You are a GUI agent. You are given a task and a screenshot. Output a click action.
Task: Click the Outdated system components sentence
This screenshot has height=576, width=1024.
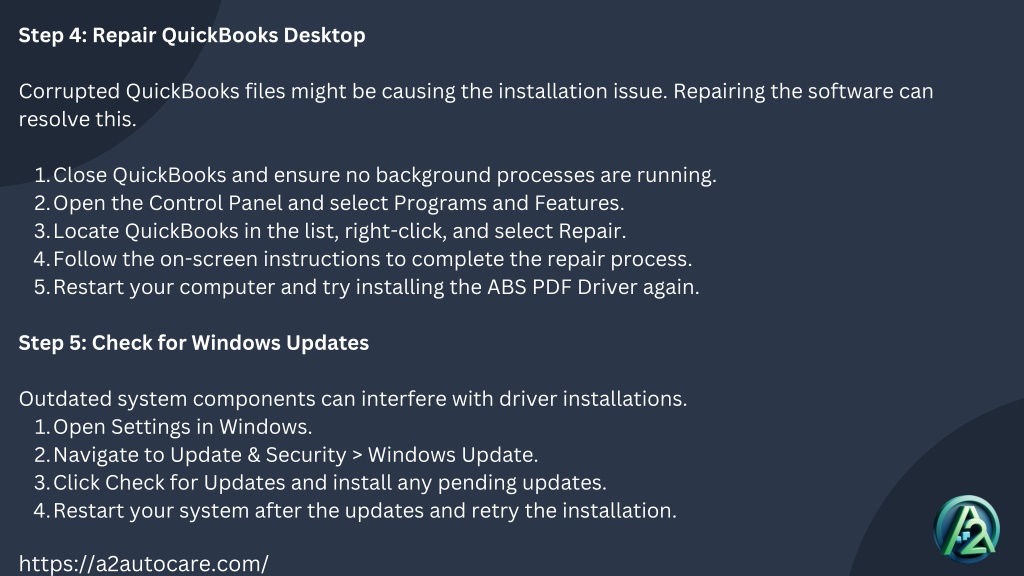[x=353, y=399]
